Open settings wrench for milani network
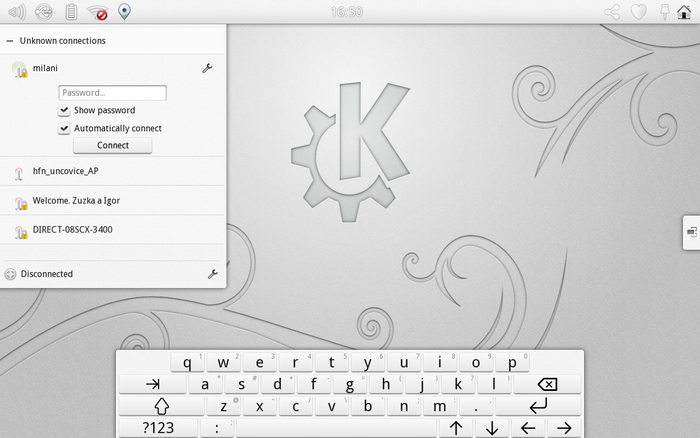The image size is (700, 438). coord(207,68)
